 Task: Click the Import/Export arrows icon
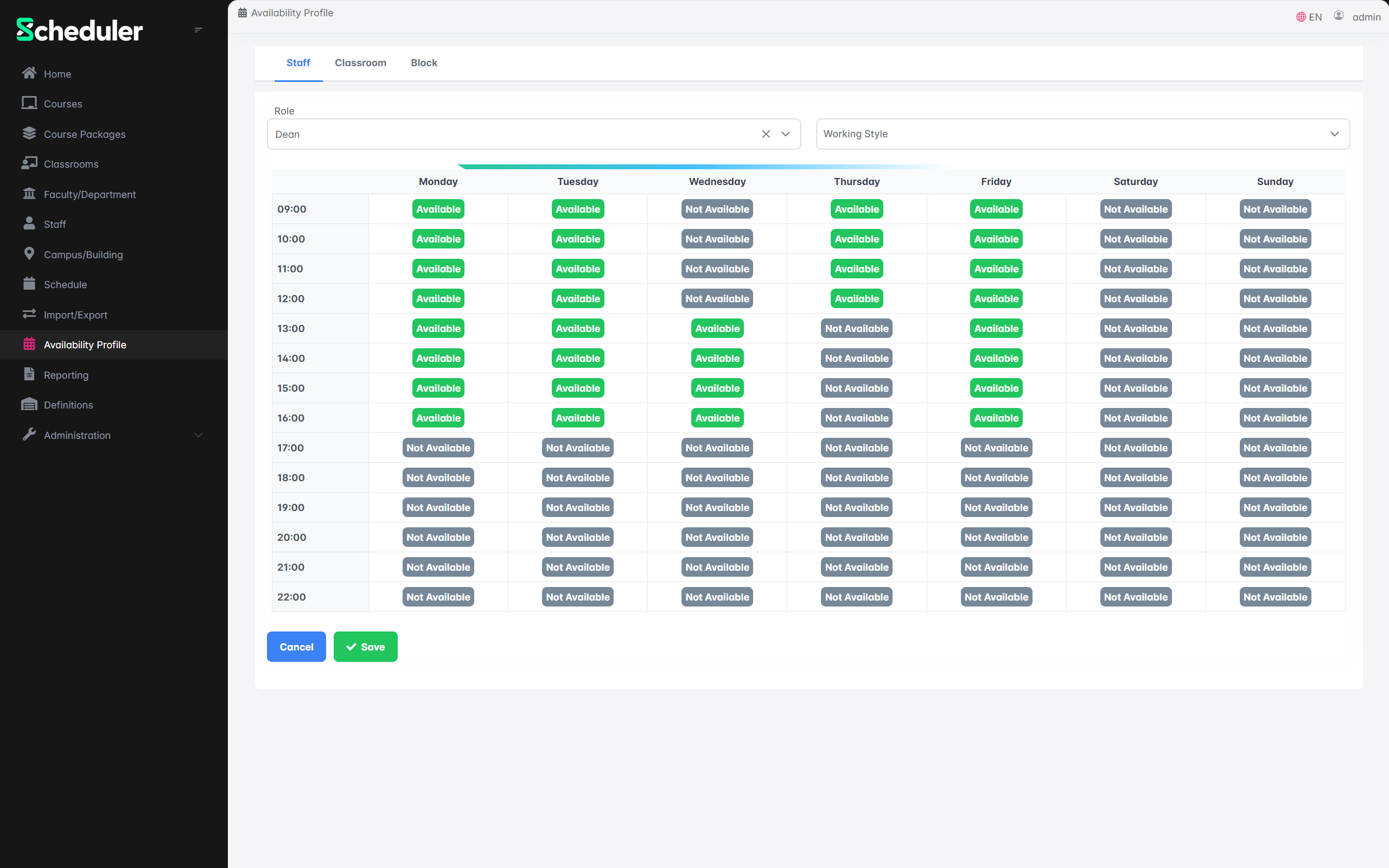click(29, 314)
